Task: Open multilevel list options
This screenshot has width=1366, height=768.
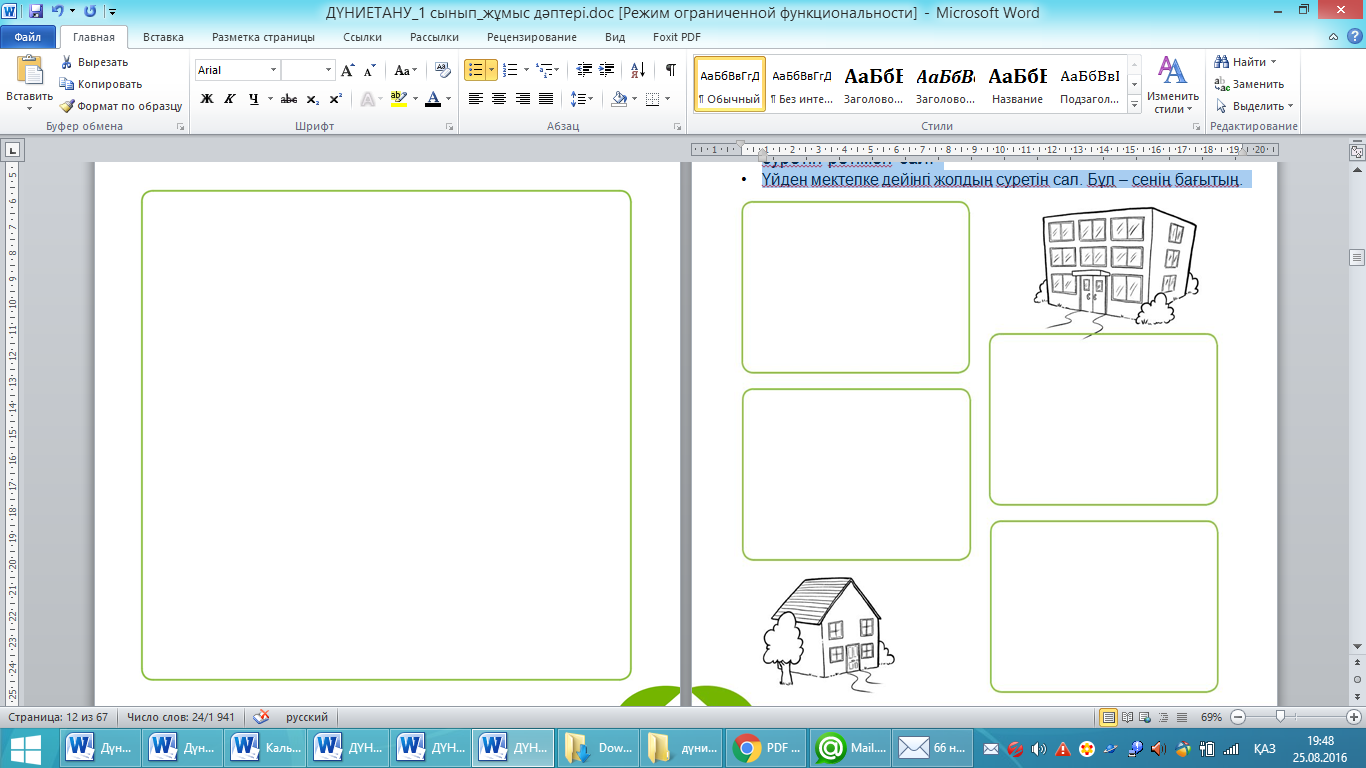Action: (x=547, y=70)
